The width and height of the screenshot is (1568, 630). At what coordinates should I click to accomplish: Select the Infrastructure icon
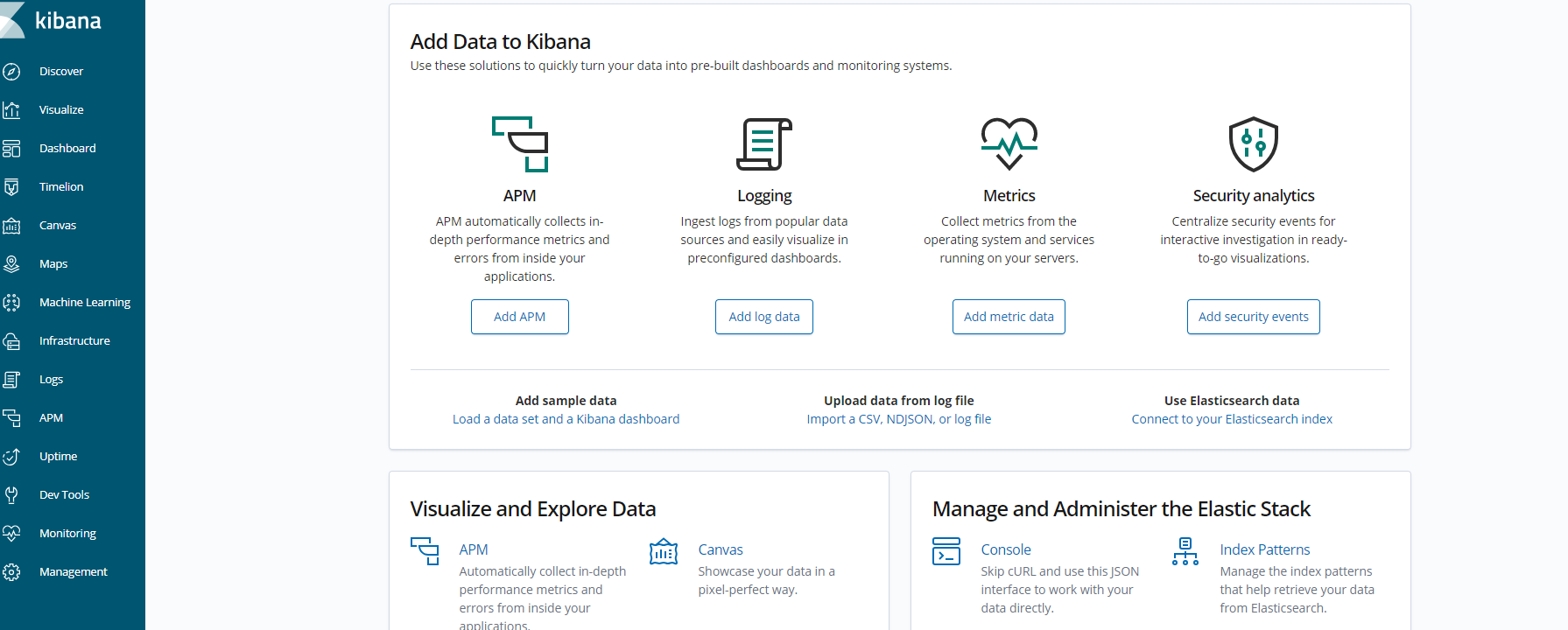11,341
